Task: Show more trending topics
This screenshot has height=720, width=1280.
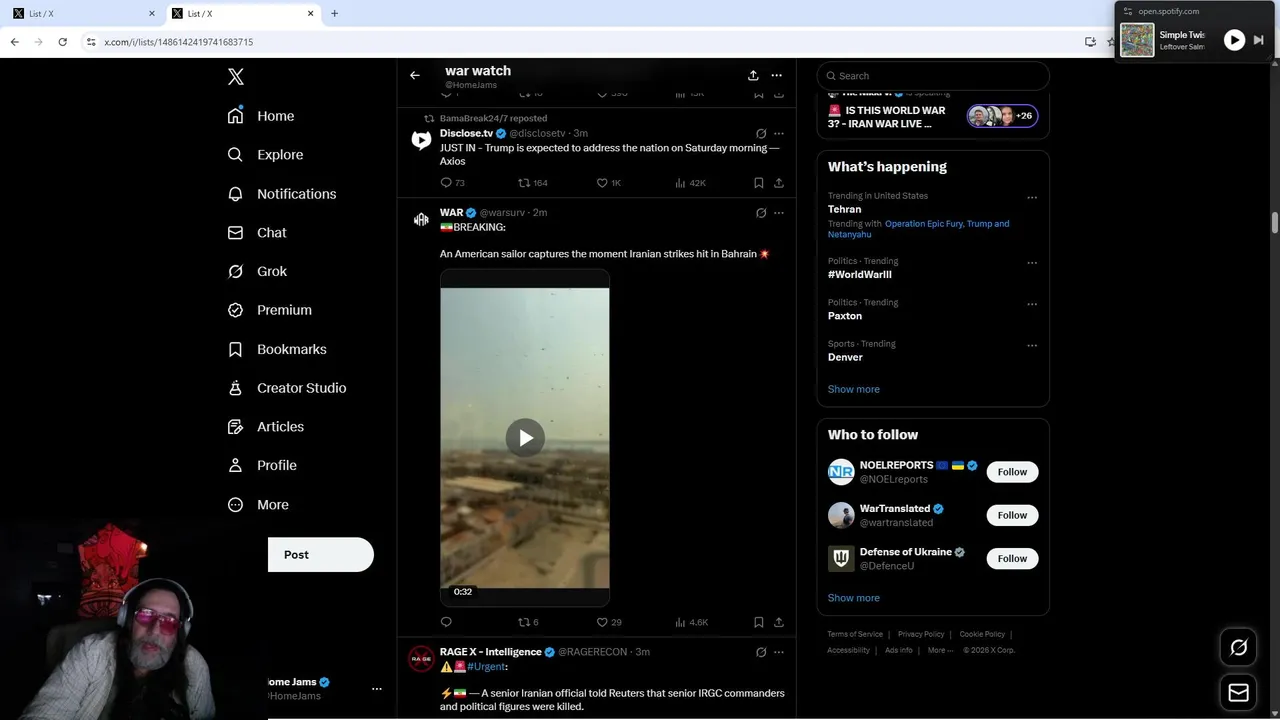Action: [854, 389]
